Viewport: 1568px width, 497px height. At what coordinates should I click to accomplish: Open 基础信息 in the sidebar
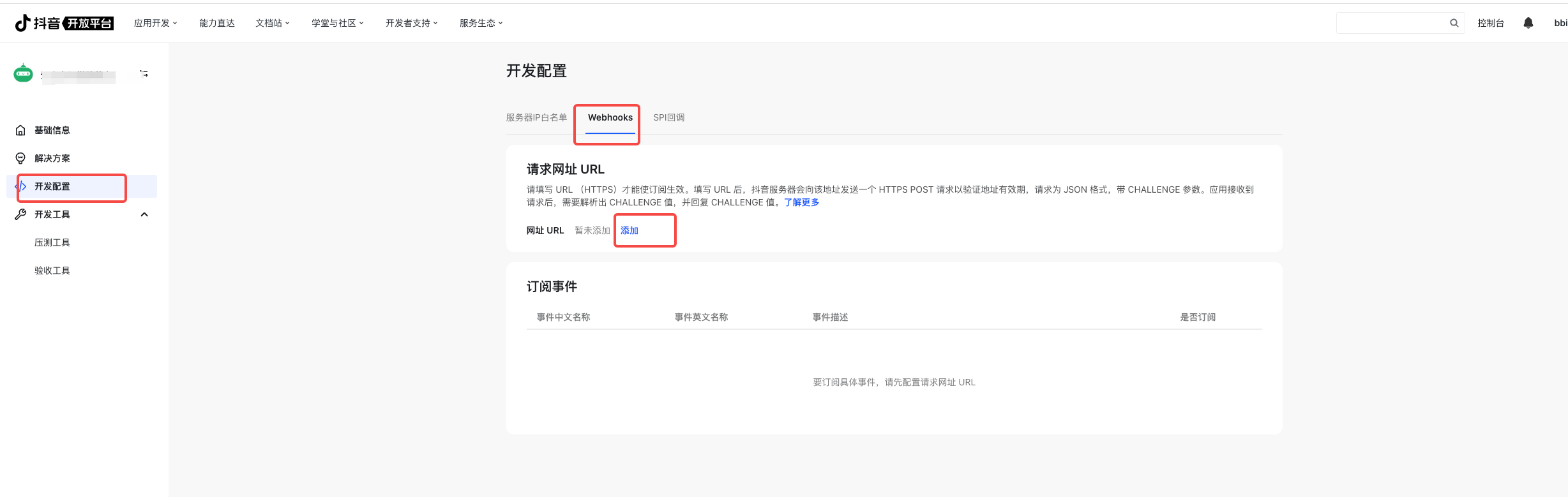[52, 130]
